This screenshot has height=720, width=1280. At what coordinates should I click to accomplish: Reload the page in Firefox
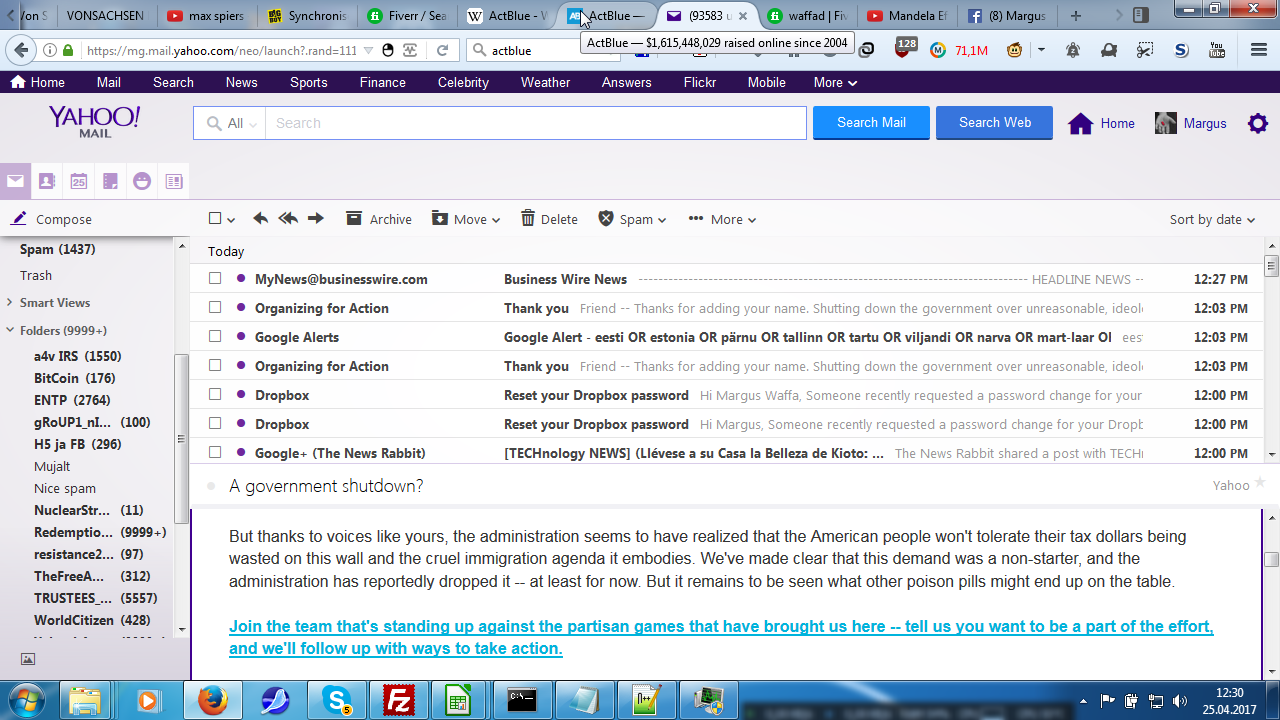(442, 50)
